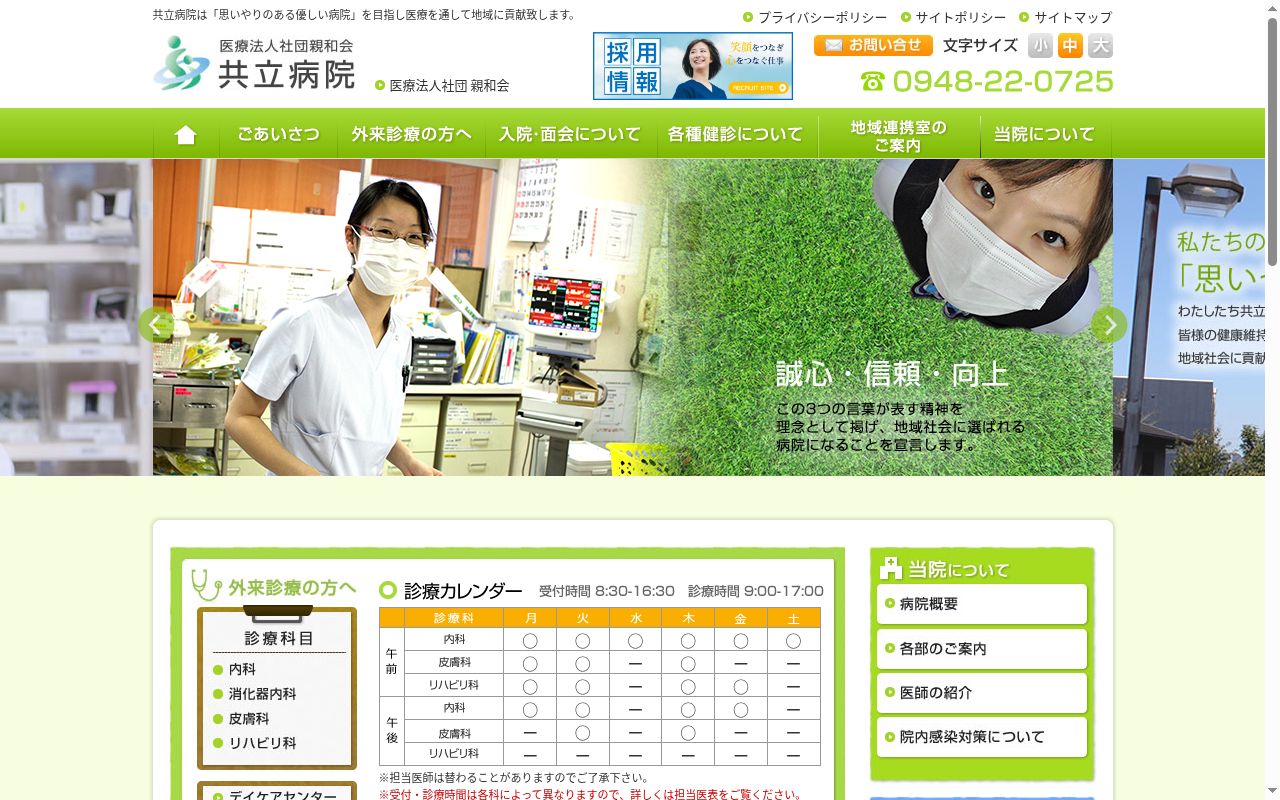Set text size to medium (中)
This screenshot has height=800, width=1280.
[1070, 46]
